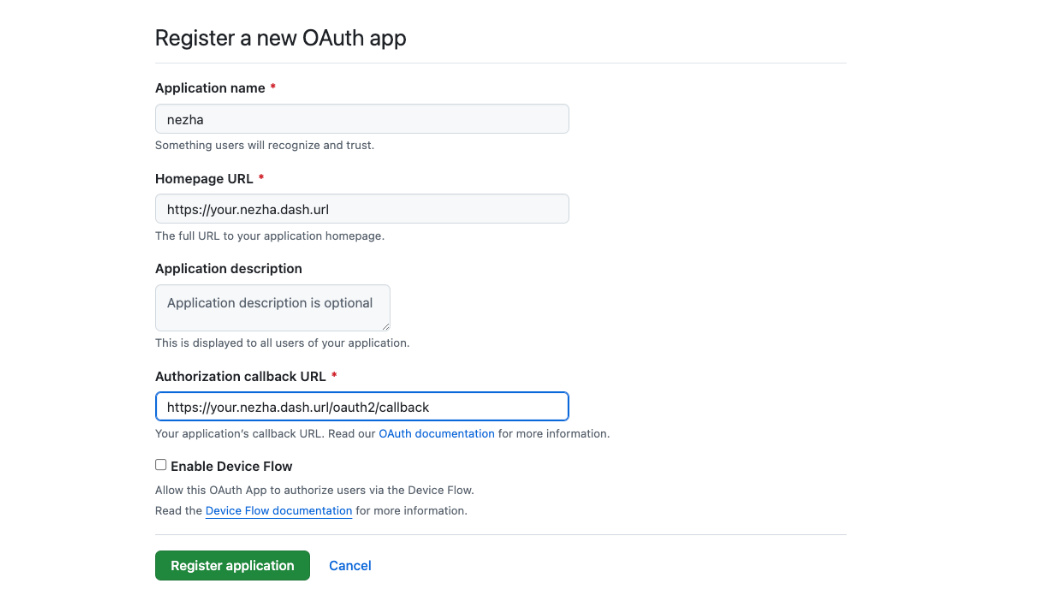Image resolution: width=1045 pixels, height=600 pixels.
Task: Click the "Application name" field label
Action: tap(210, 88)
